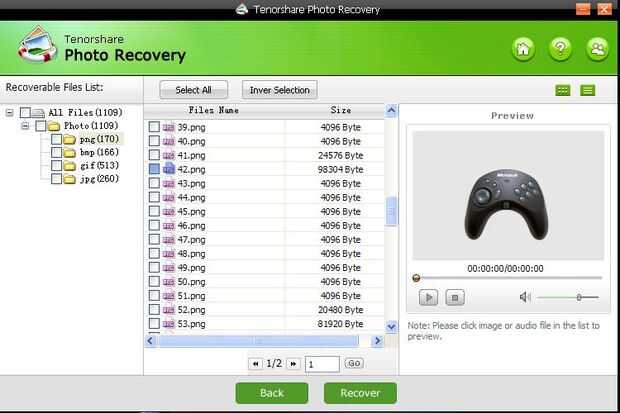Click the All Files drive icon
Viewport: 620px width, 413px height.
tap(38, 113)
